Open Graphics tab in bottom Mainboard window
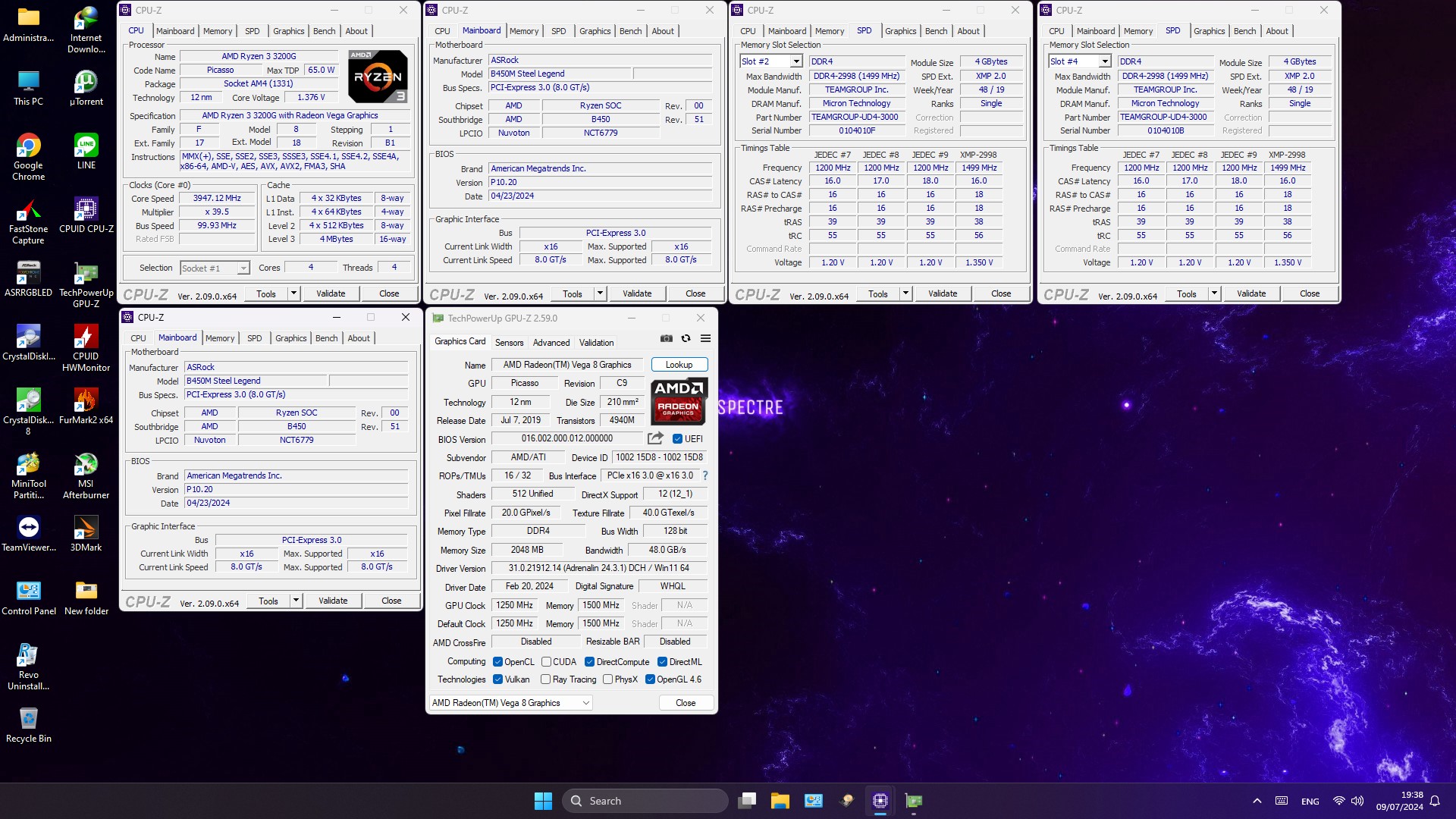1456x819 pixels. [291, 338]
